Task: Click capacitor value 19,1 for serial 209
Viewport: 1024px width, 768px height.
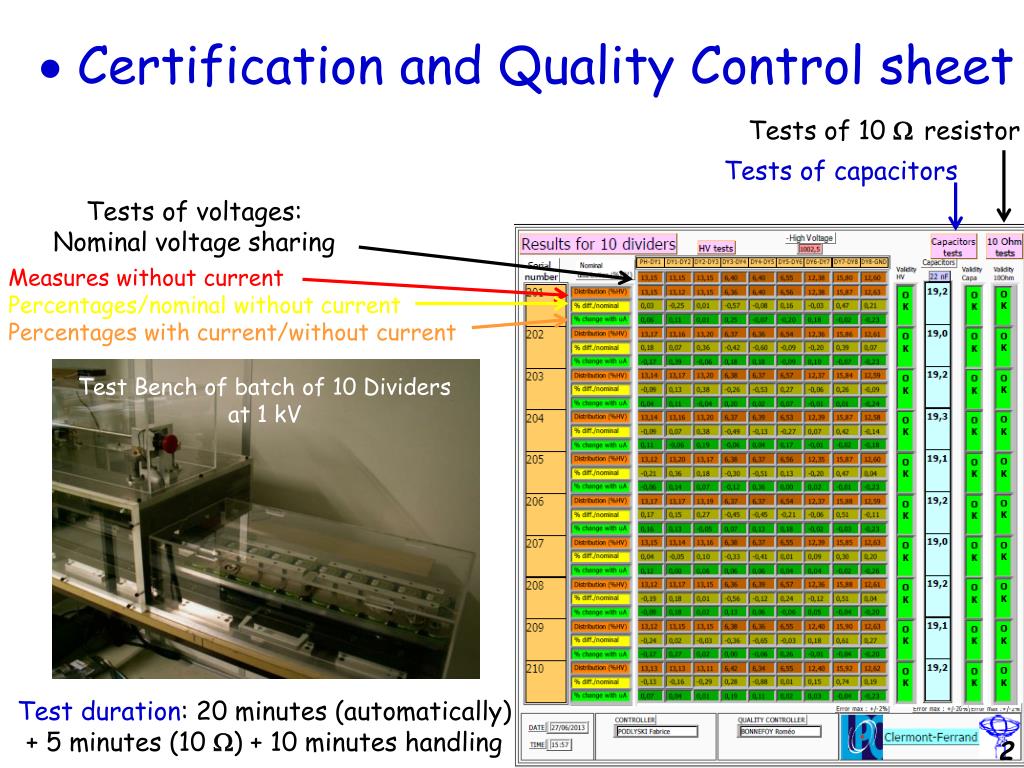Action: [x=937, y=639]
